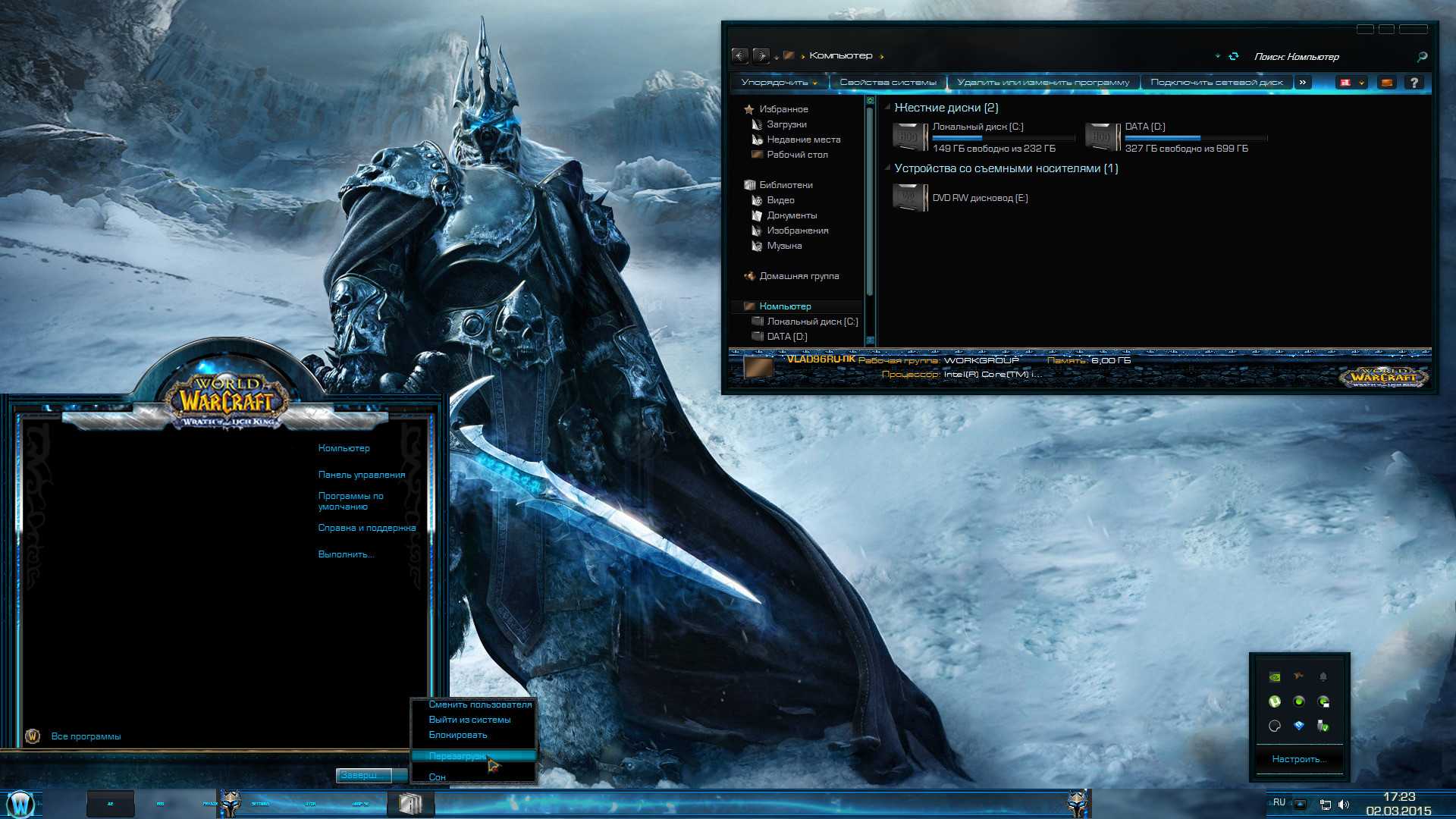The image size is (1456, 819).
Task: Click Компьютер breadcrumb in address bar
Action: point(840,55)
